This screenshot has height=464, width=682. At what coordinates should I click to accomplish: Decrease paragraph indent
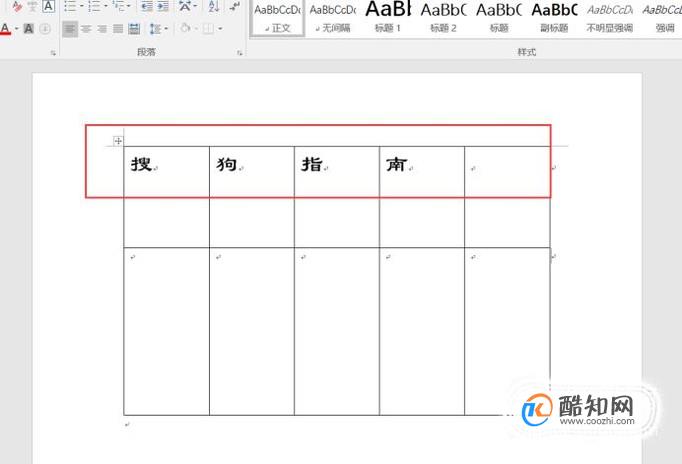(x=147, y=6)
